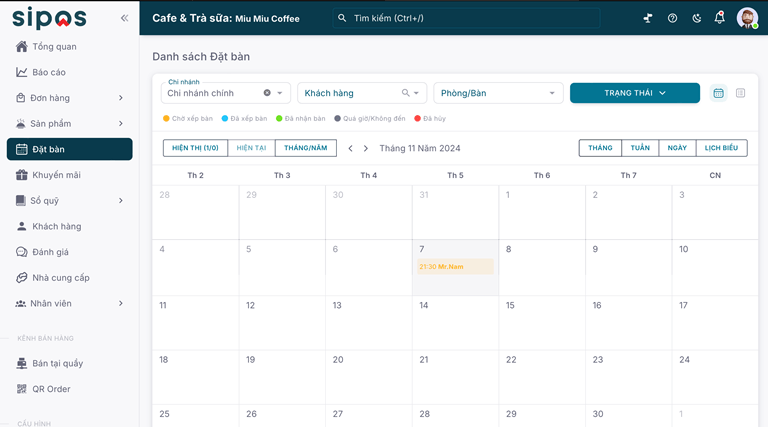Viewport: 768px width, 427px height.
Task: Open Khuyến mãi menu item
Action: [x=70, y=175]
